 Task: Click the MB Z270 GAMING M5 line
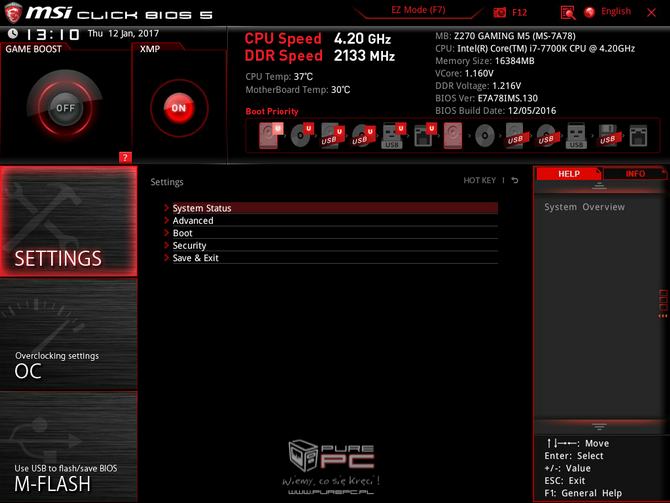pyautogui.click(x=505, y=36)
